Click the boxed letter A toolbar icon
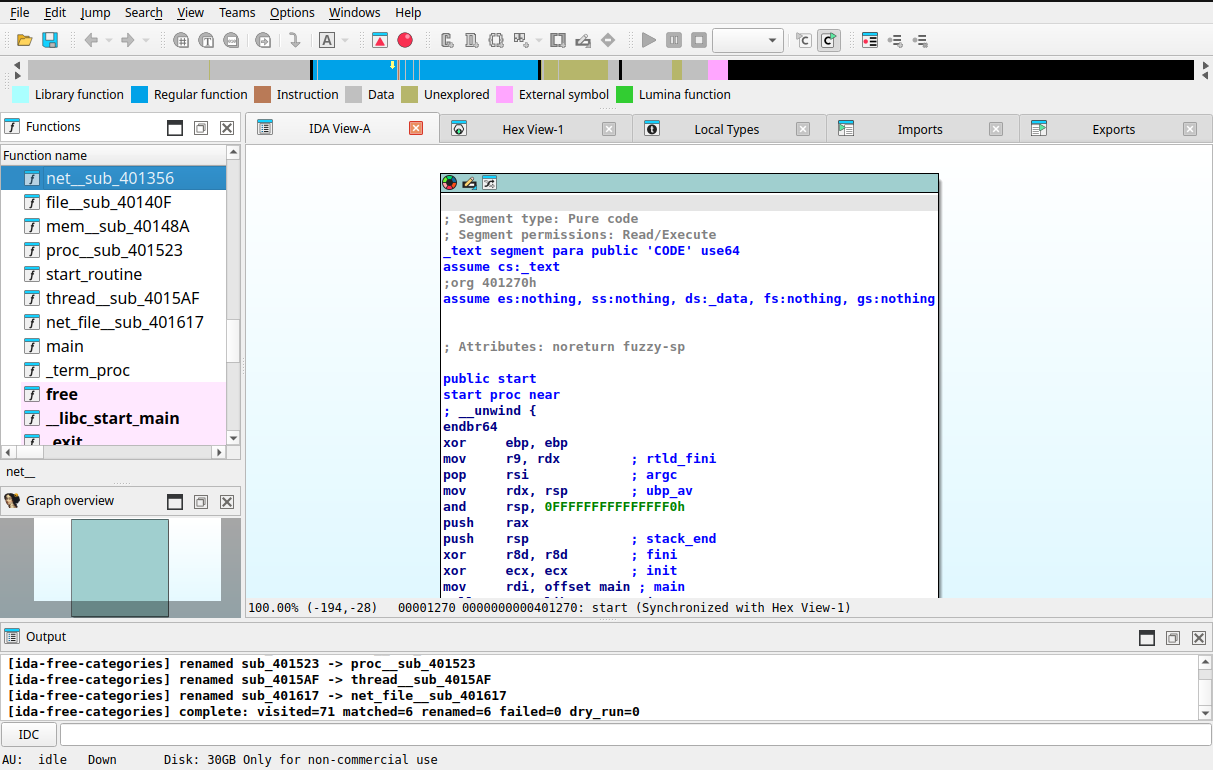Image resolution: width=1213 pixels, height=770 pixels. (x=327, y=40)
